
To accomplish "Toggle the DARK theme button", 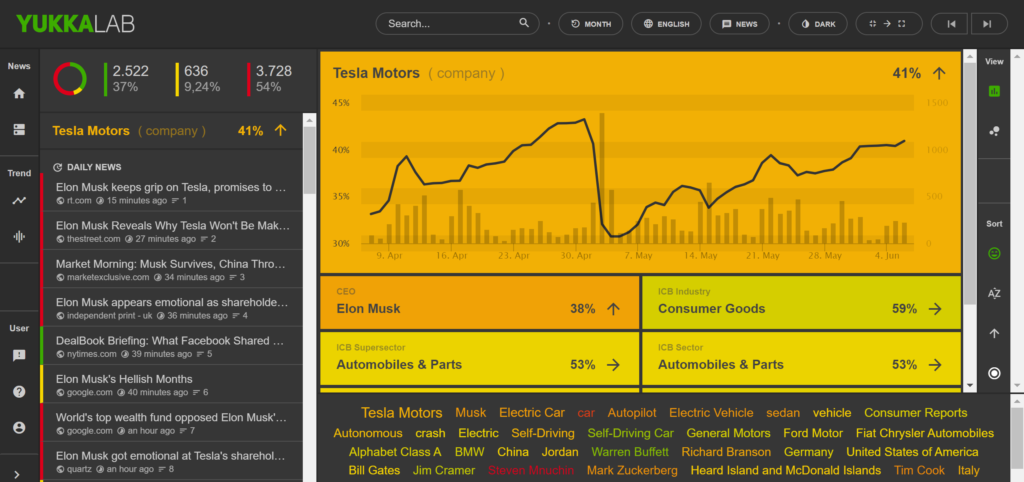I will coord(818,24).
